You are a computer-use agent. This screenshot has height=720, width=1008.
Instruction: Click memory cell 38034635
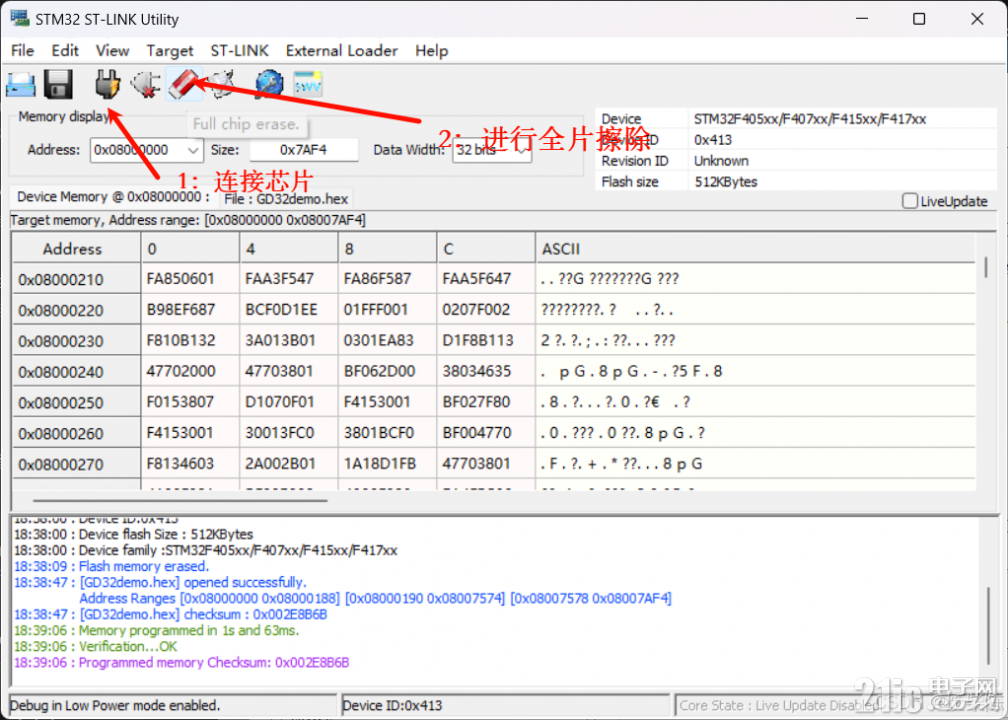pyautogui.click(x=486, y=371)
